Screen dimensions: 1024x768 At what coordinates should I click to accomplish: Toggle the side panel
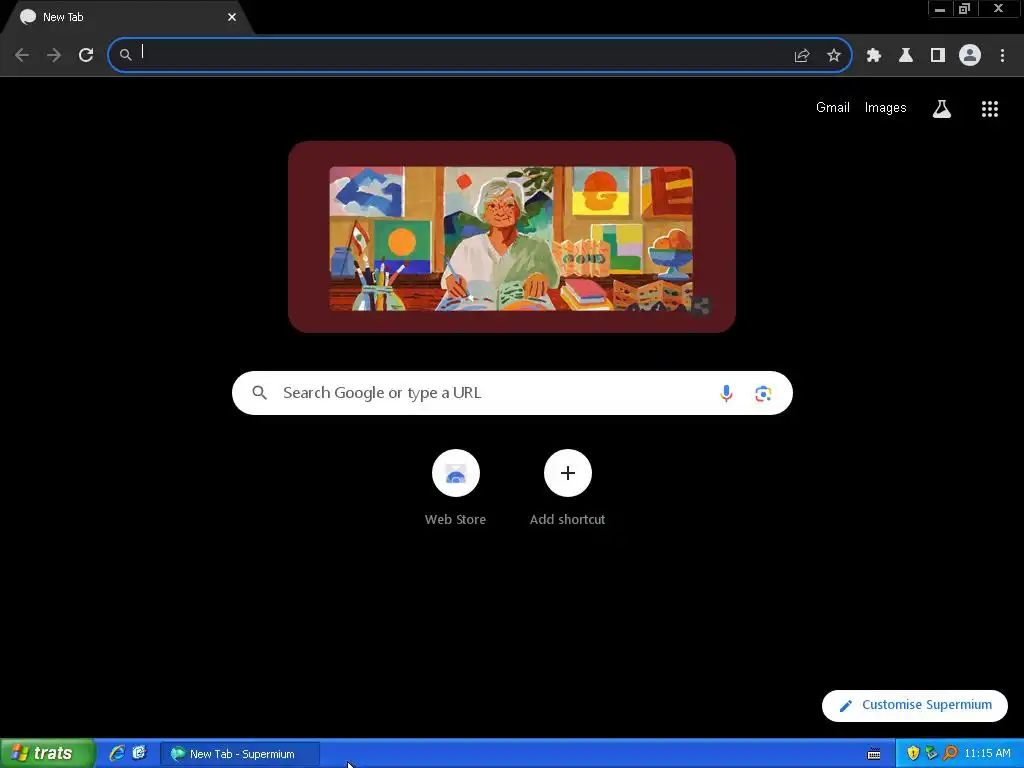click(938, 56)
